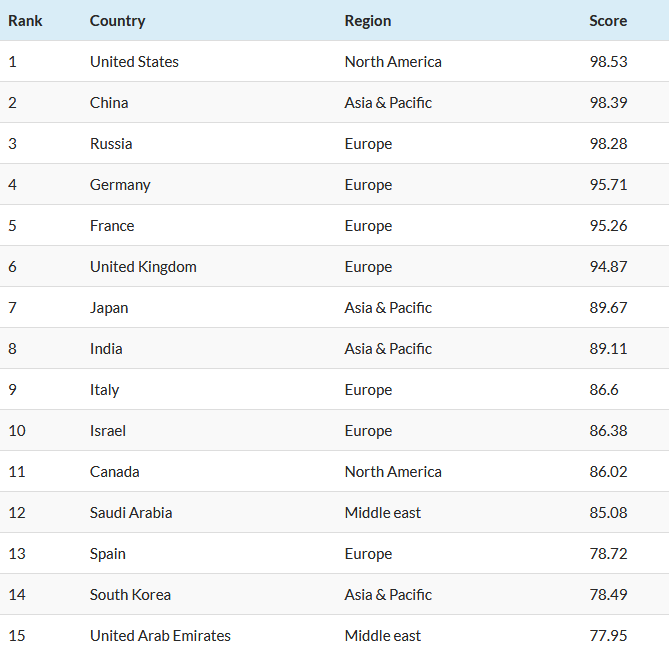This screenshot has height=655, width=669.
Task: Click the score 98.53 in the first row
Action: [x=608, y=62]
